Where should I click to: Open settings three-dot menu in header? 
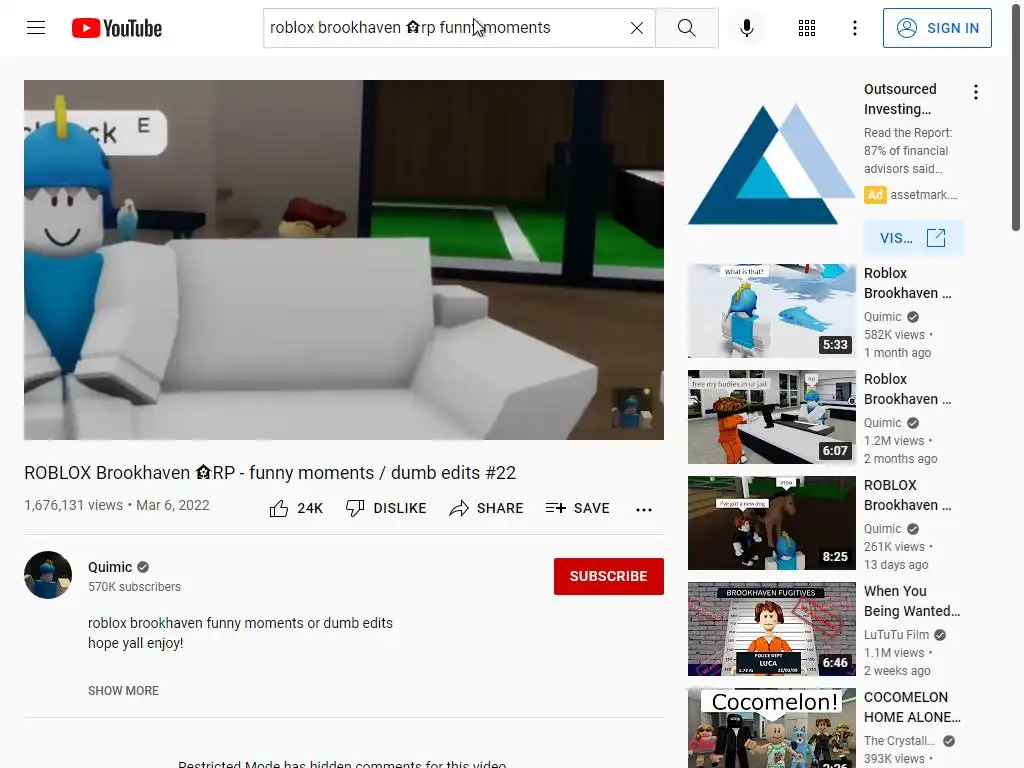[854, 28]
